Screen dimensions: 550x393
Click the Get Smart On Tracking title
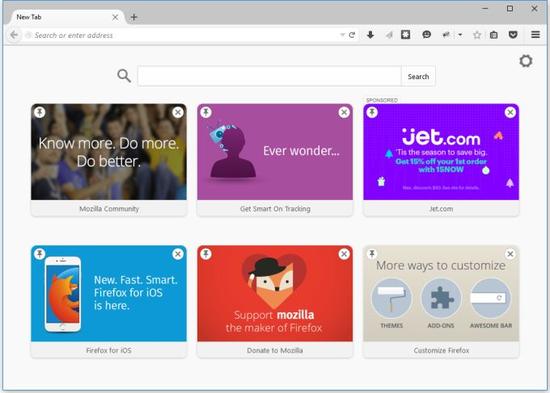pos(275,209)
